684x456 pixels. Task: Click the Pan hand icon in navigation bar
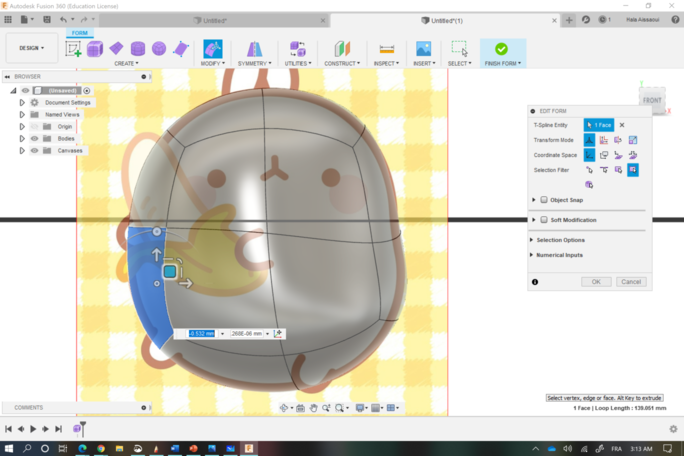point(314,408)
